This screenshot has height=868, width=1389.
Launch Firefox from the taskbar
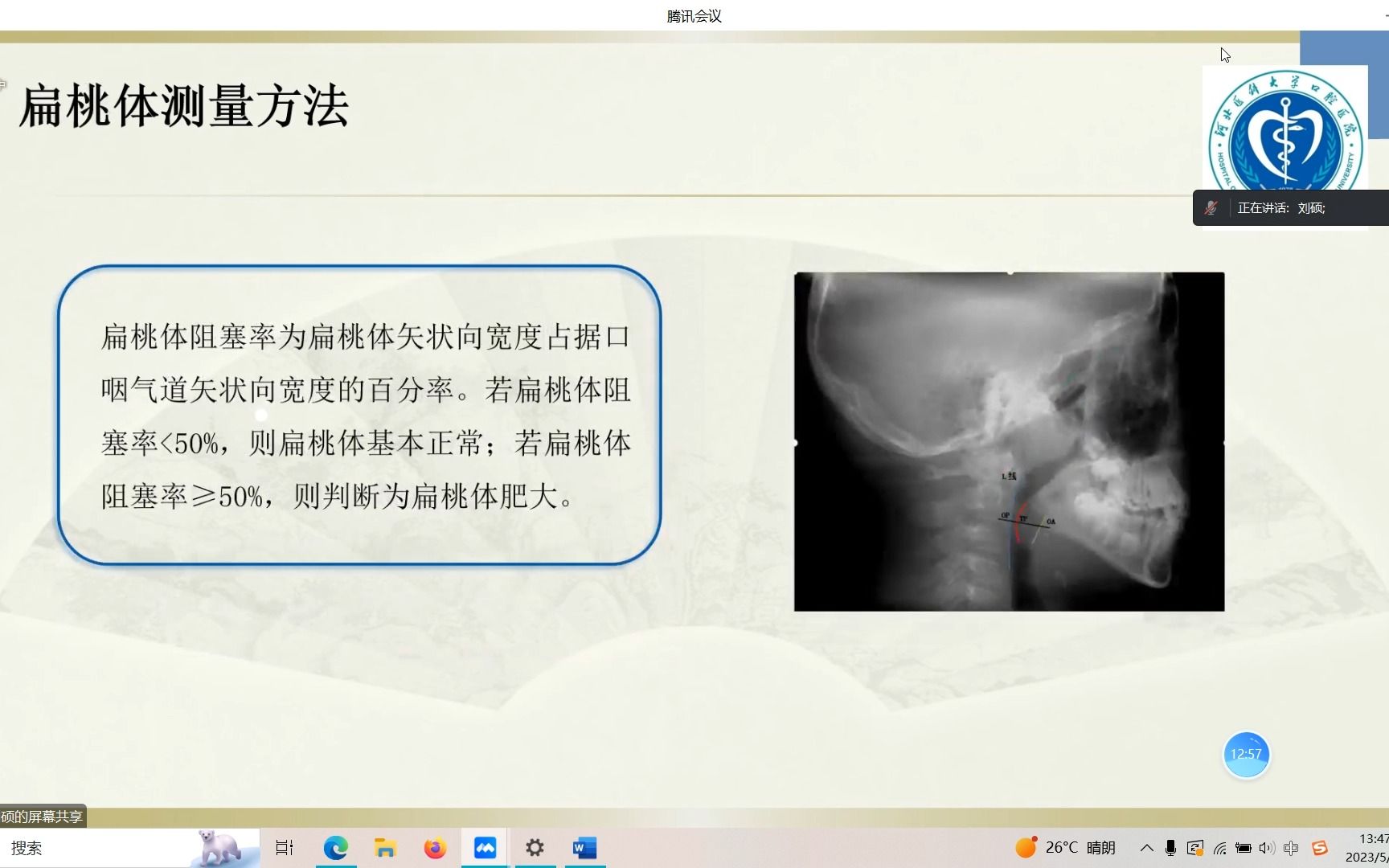coord(435,848)
